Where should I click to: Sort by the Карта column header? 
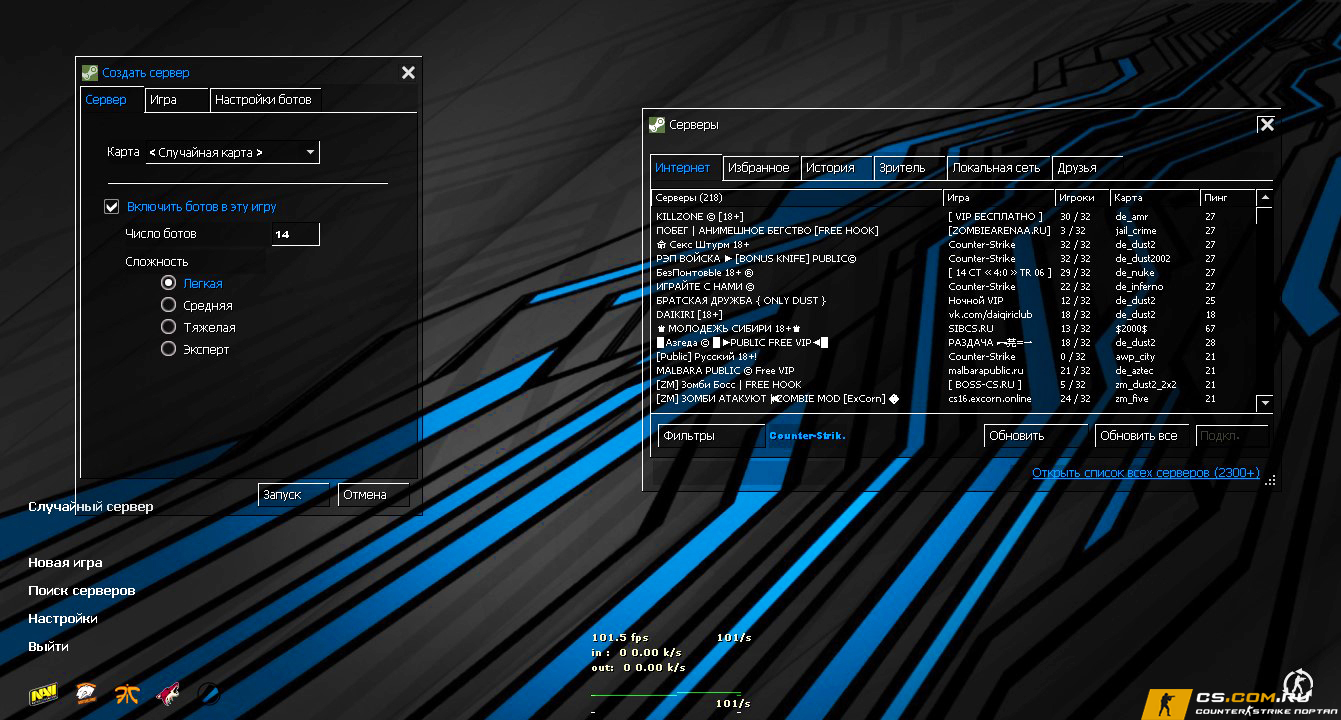tap(1156, 198)
